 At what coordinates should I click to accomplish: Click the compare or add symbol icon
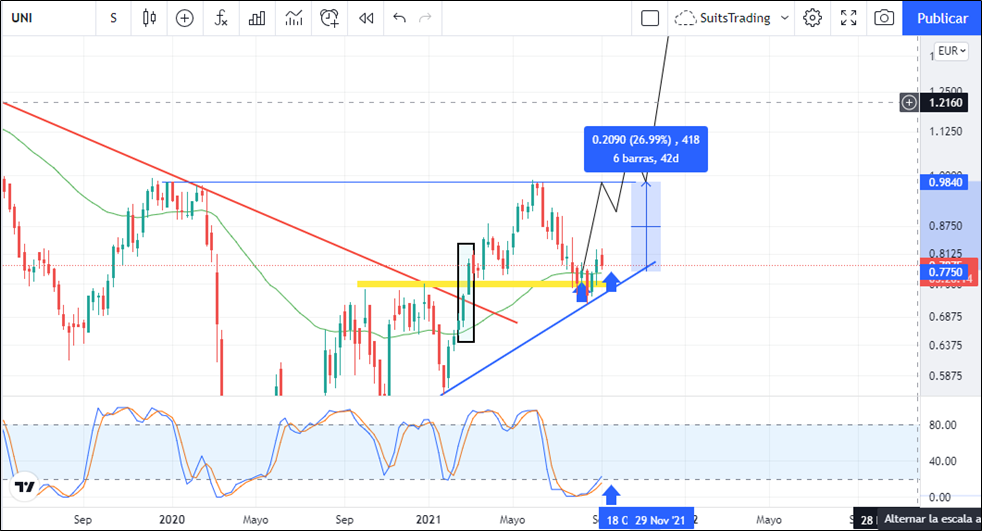(185, 18)
